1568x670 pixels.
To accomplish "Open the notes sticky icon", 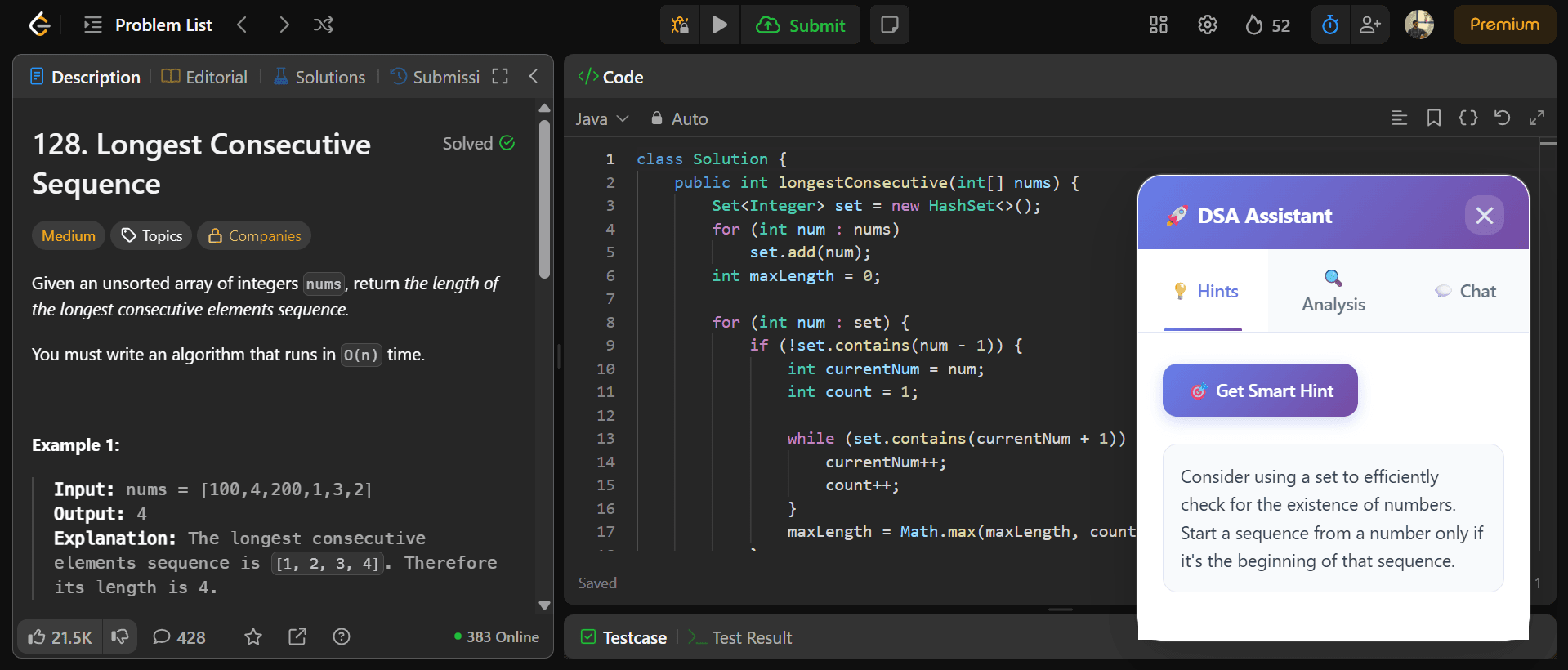I will tap(889, 25).
